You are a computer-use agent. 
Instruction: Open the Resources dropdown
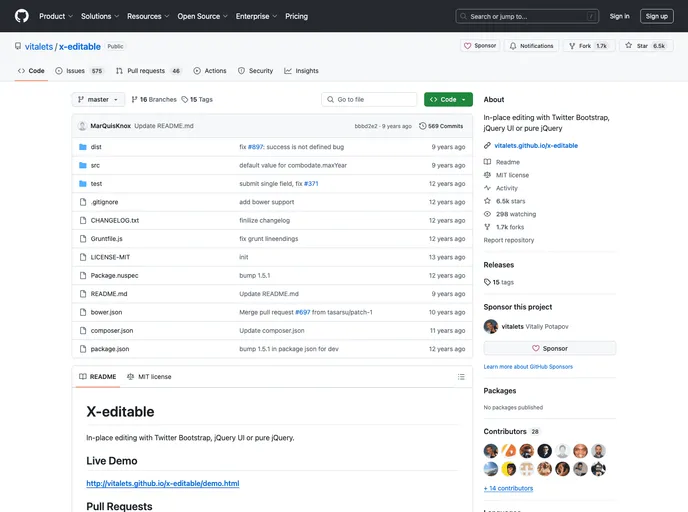point(148,16)
